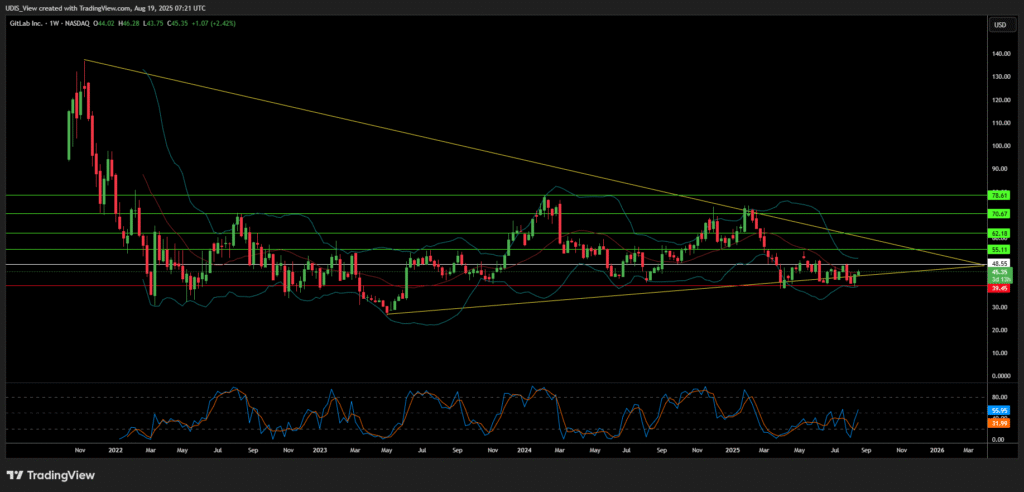Click the 55.11 green price label
The height and width of the screenshot is (492, 1024).
point(997,248)
